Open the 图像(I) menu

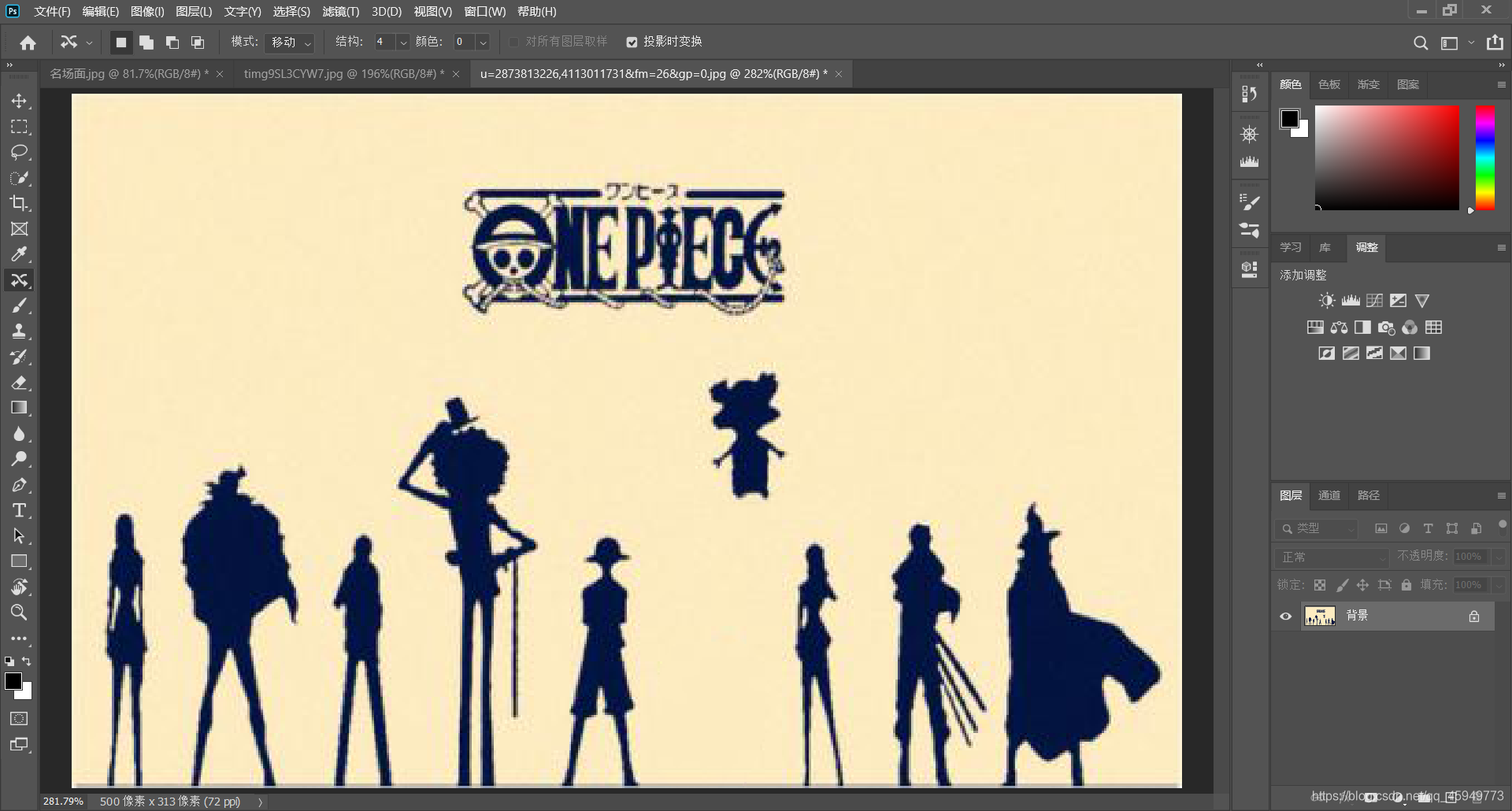click(147, 11)
